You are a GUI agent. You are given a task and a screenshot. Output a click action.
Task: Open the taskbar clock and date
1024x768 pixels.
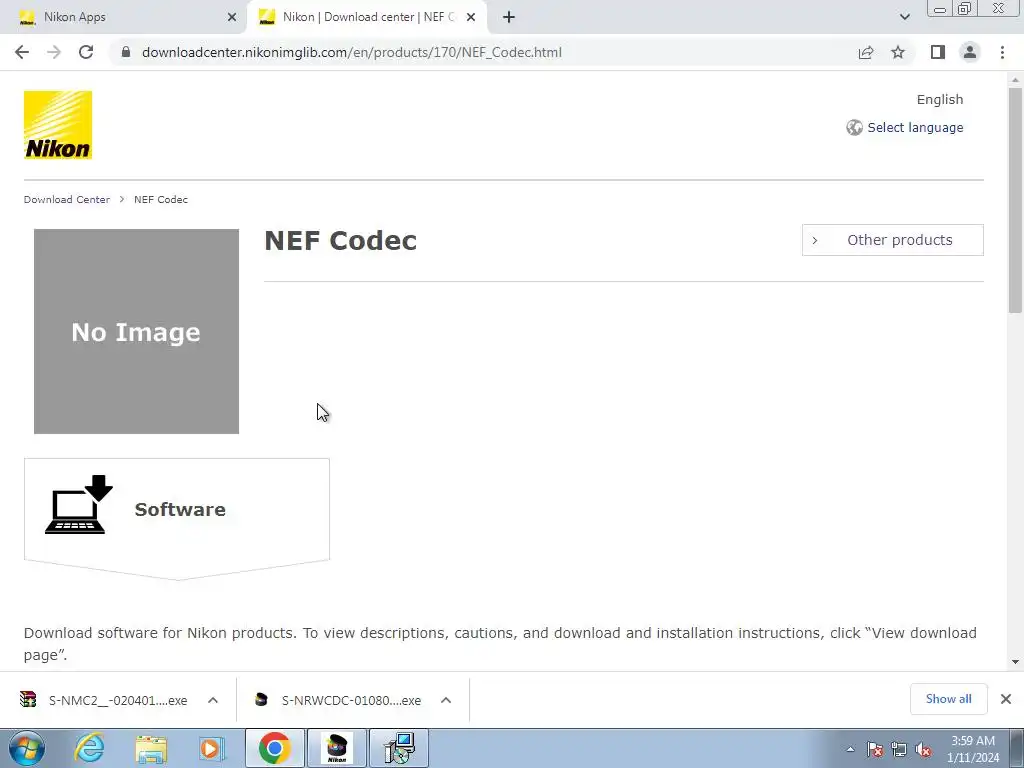[x=973, y=749]
